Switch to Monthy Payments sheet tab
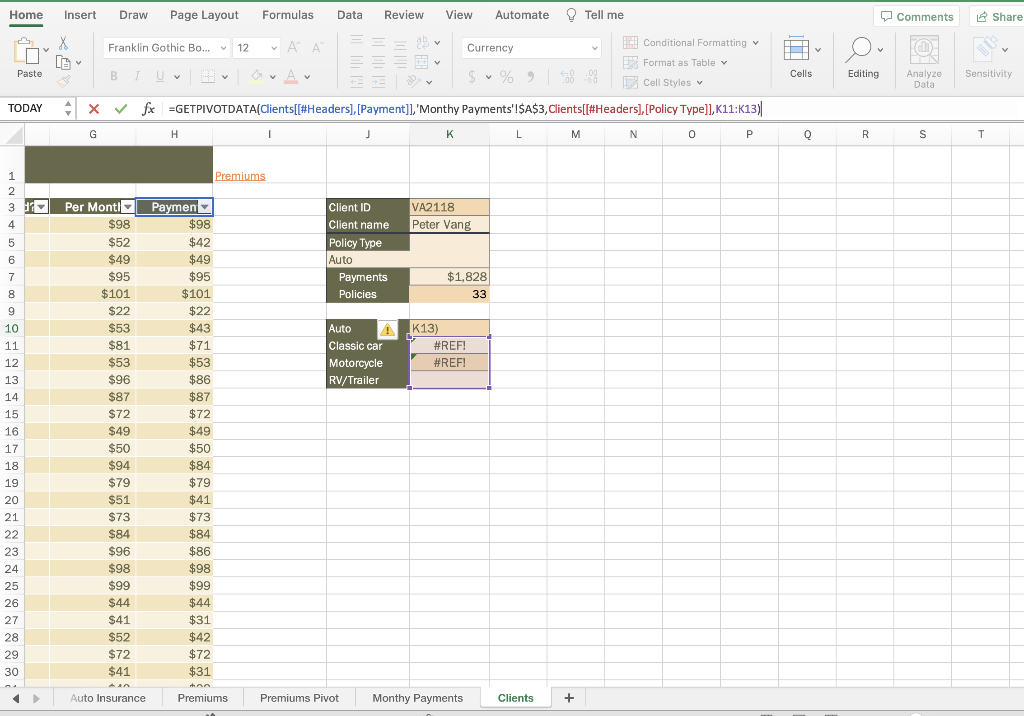The height and width of the screenshot is (716, 1024). [x=417, y=698]
